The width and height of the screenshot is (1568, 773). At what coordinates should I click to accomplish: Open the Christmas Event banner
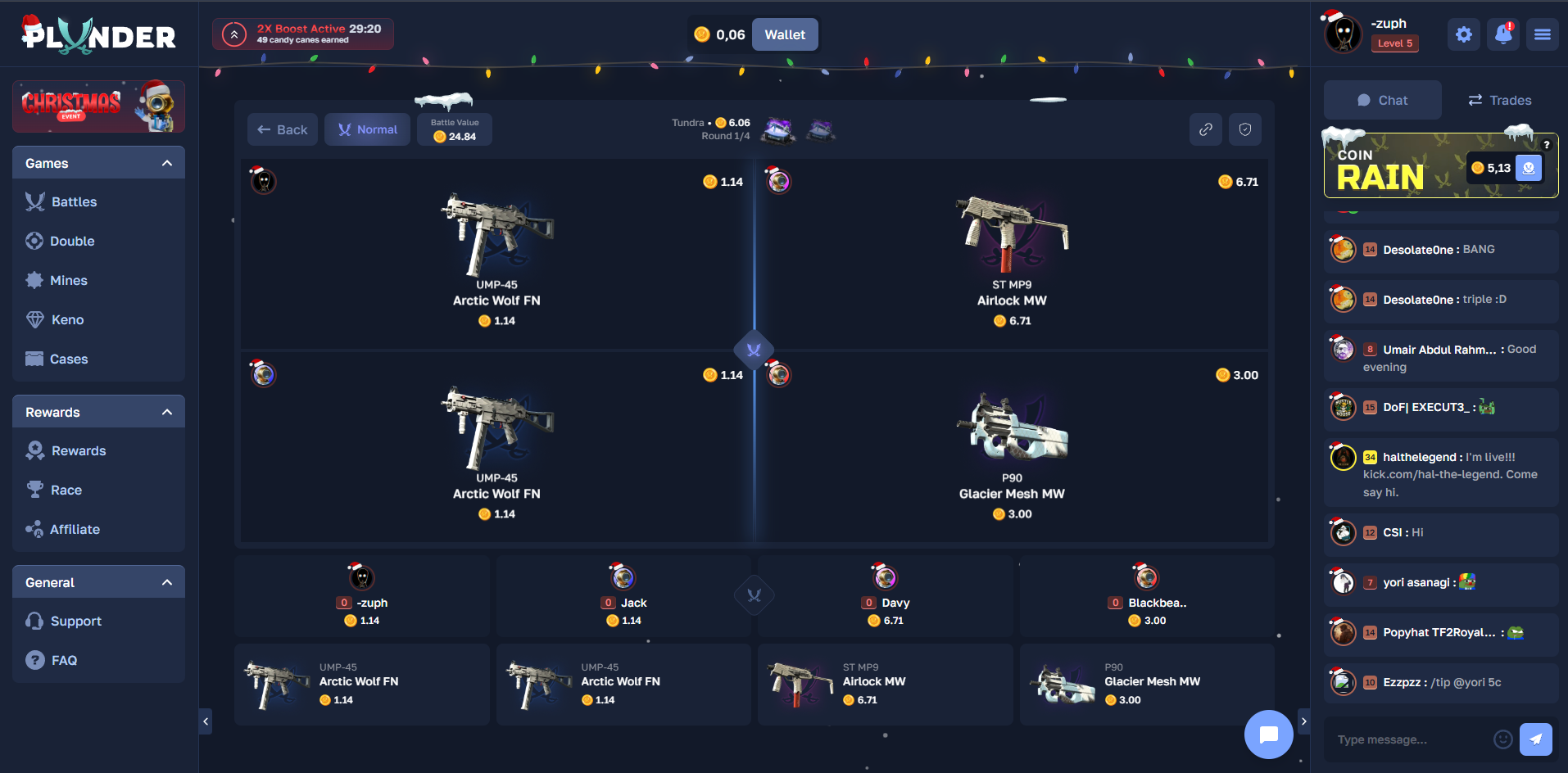(98, 106)
